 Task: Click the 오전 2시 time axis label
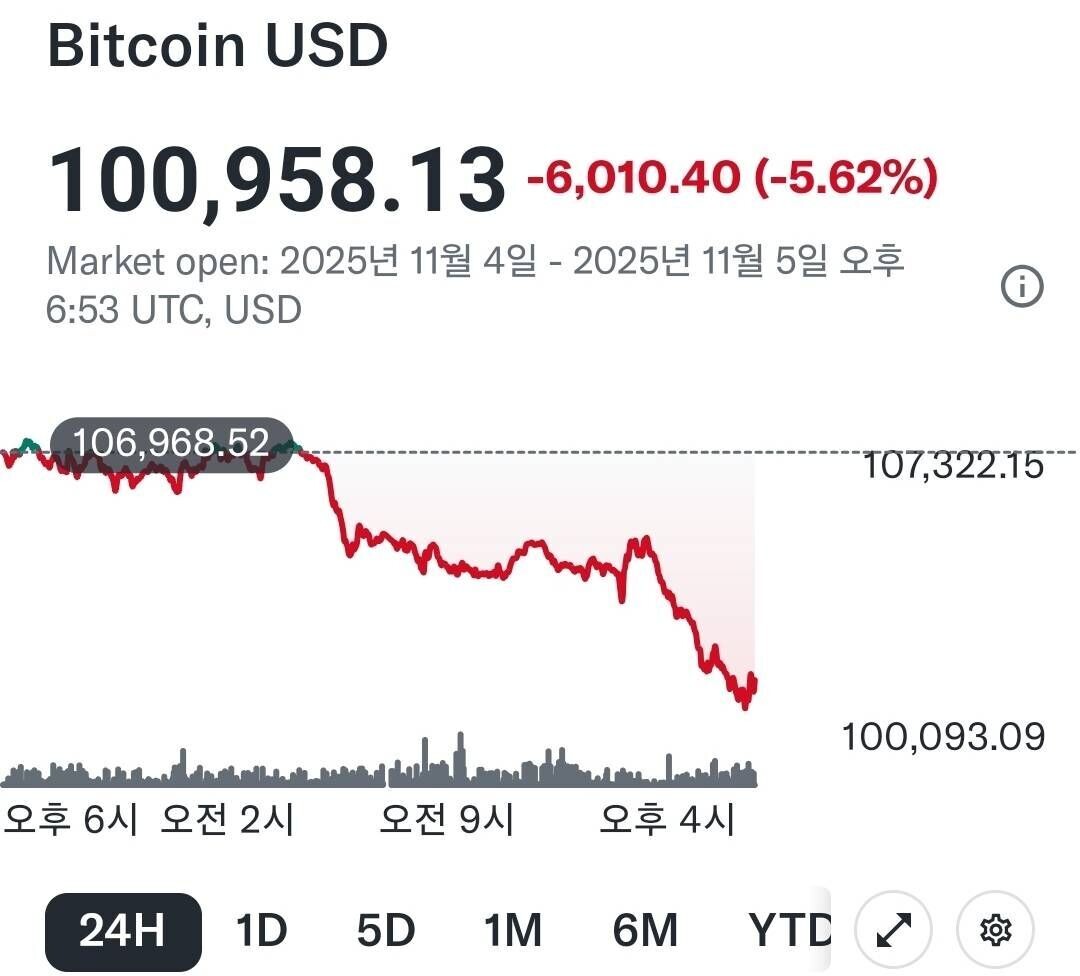point(228,820)
